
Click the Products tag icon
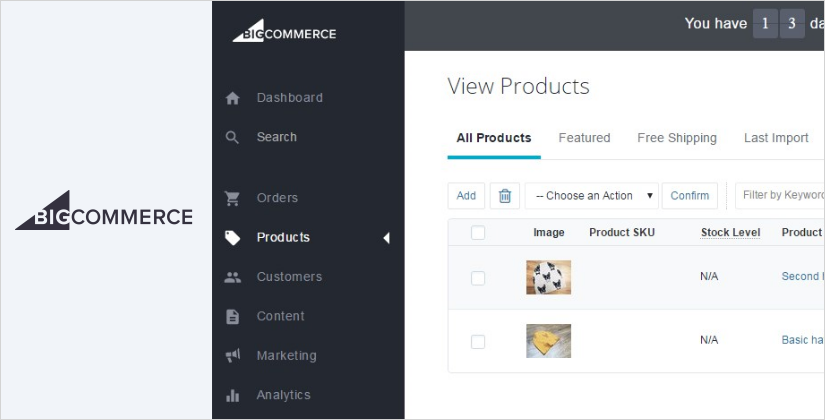pyautogui.click(x=233, y=238)
